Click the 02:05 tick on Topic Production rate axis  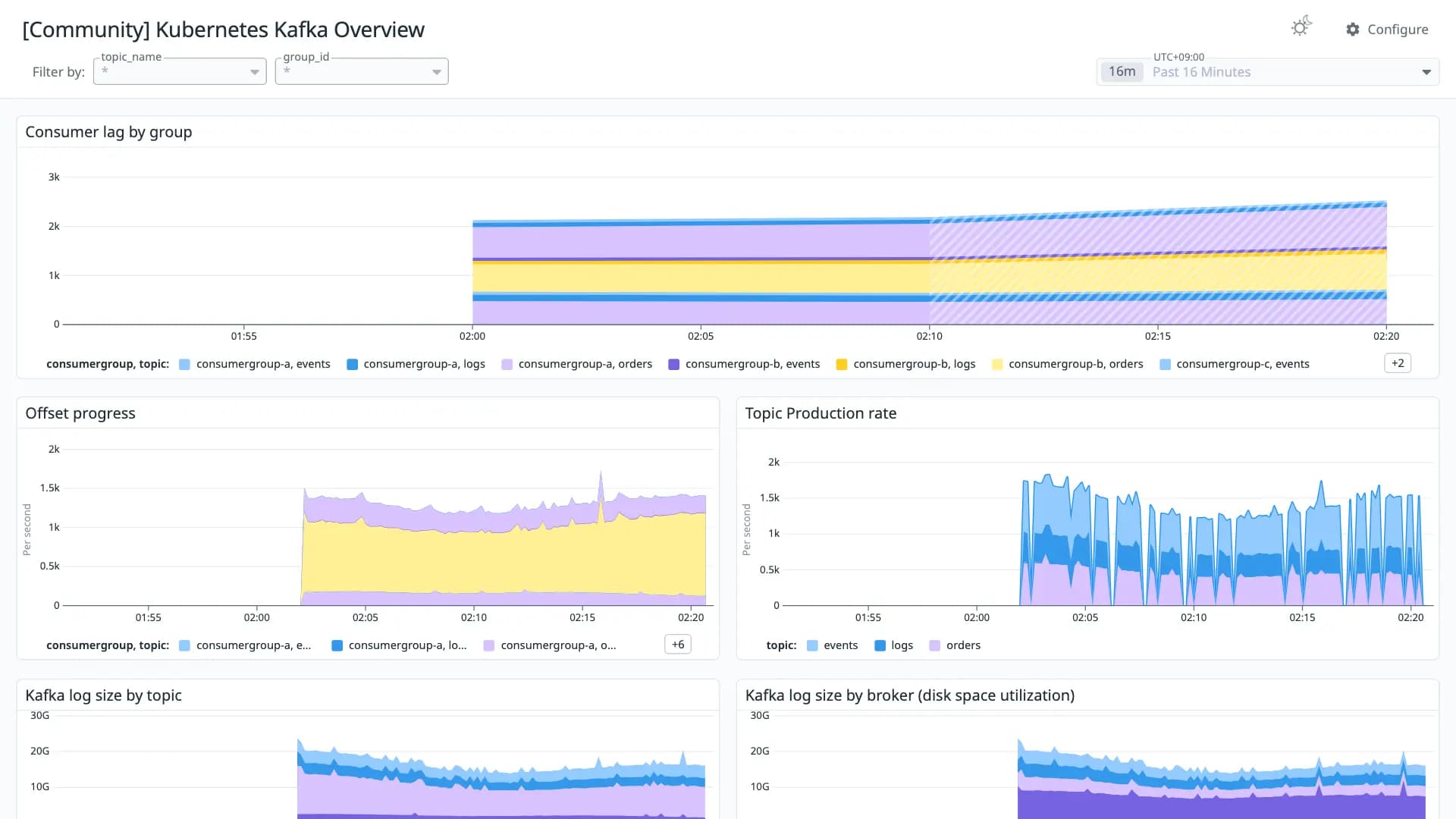[1085, 617]
